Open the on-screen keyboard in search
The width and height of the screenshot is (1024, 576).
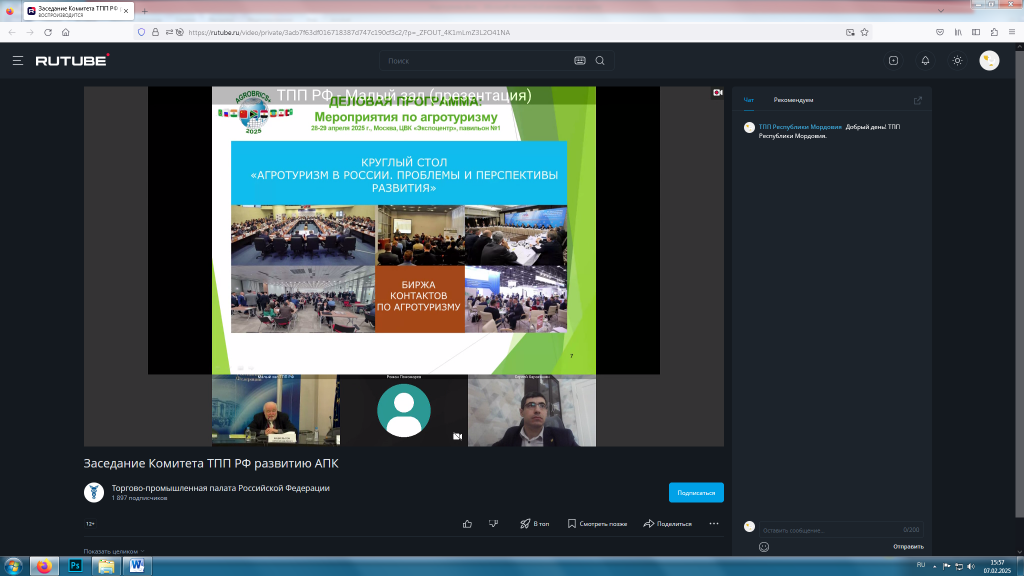pos(579,61)
